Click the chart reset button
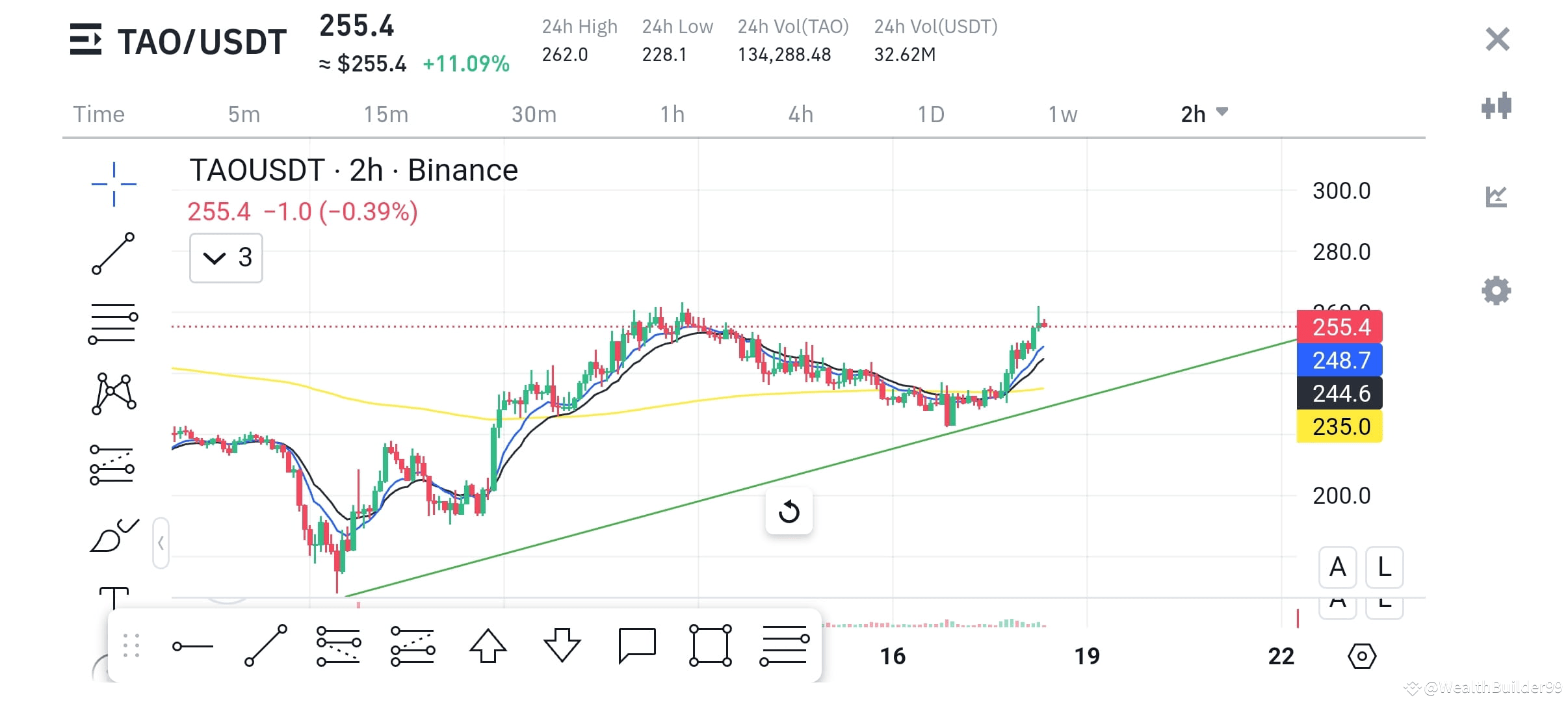Screen dimensions: 1568x702 point(789,512)
